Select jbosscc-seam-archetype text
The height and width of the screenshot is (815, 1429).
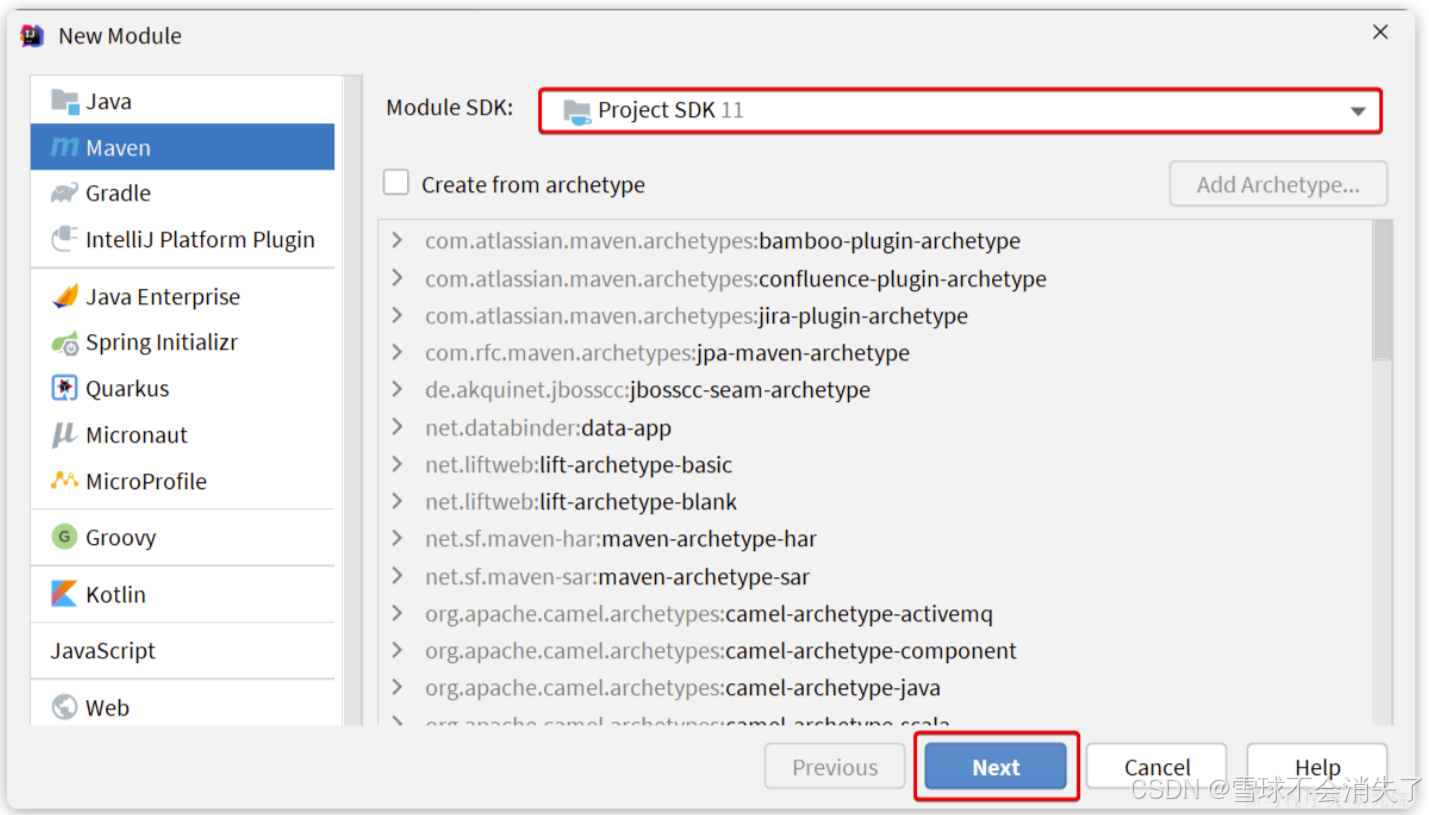tap(750, 390)
